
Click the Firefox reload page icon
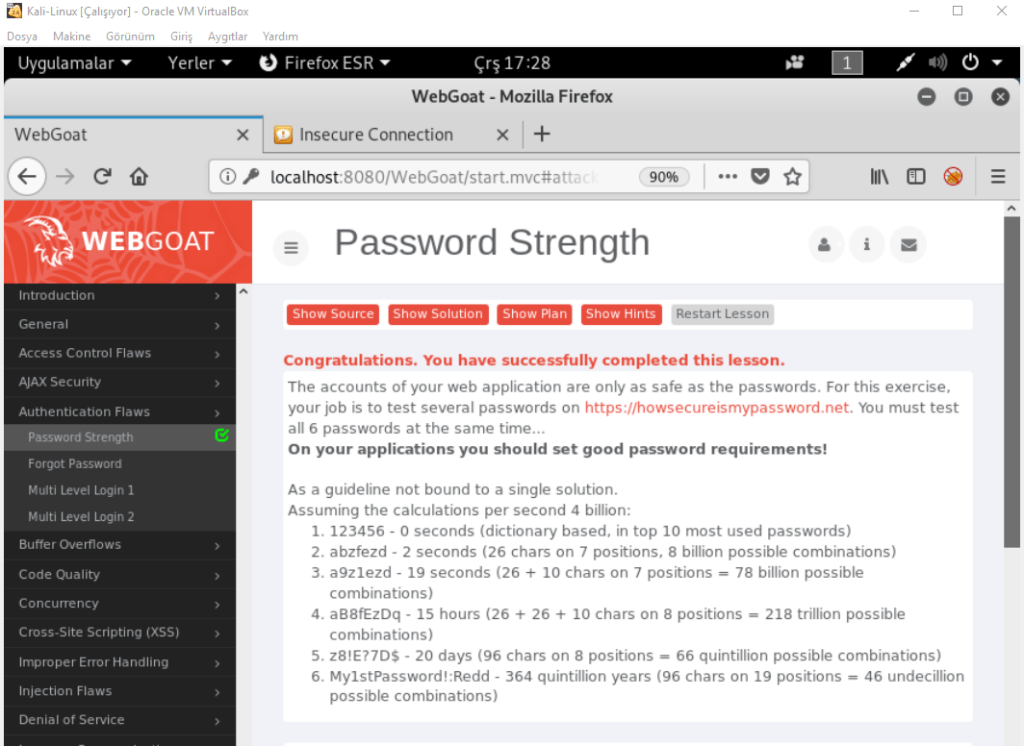102,177
